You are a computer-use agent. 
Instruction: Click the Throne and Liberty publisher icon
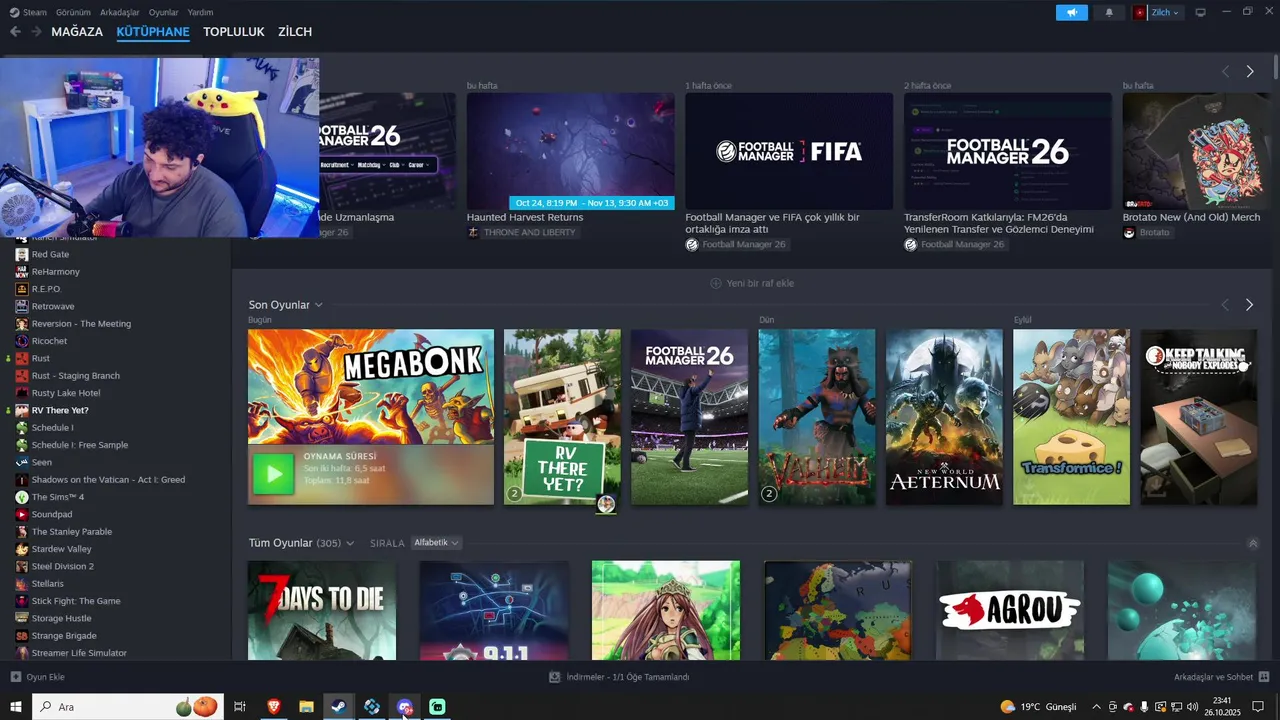click(473, 232)
